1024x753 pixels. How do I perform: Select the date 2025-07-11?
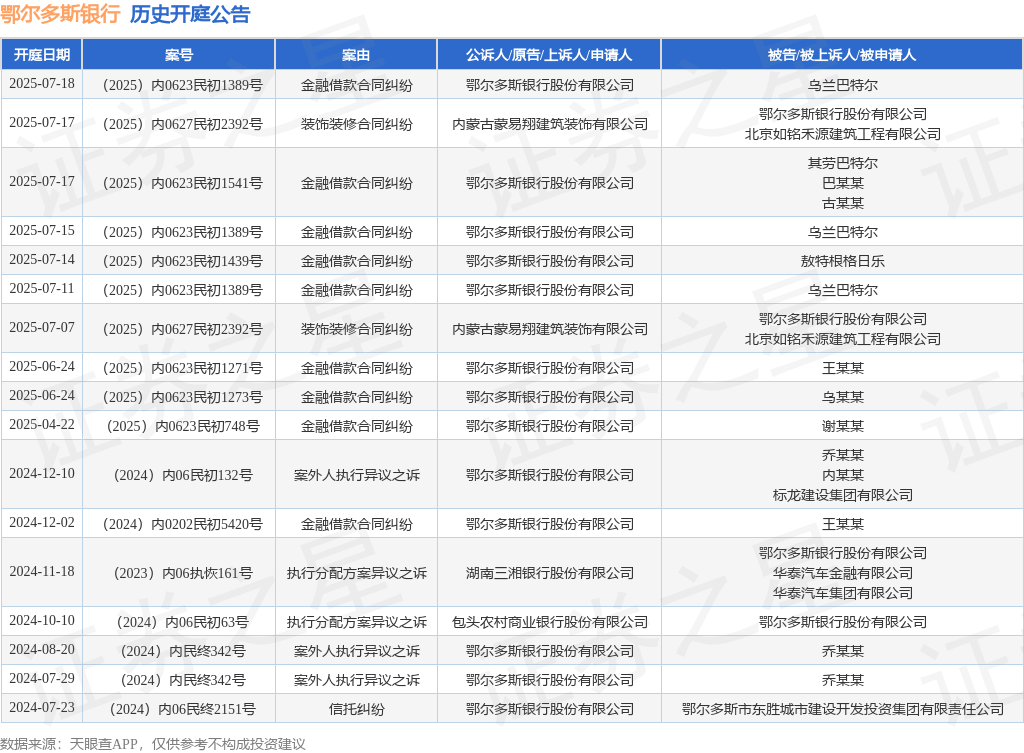pos(42,289)
